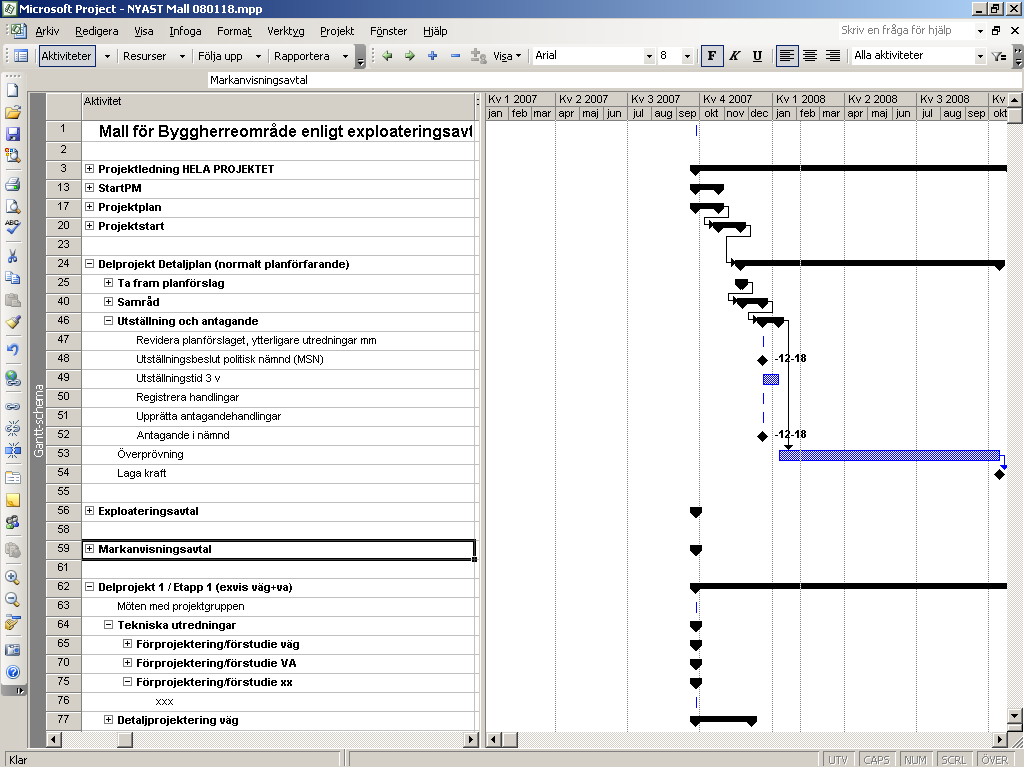Click the Print icon in left toolbar
The height and width of the screenshot is (768, 1024).
pyautogui.click(x=12, y=184)
